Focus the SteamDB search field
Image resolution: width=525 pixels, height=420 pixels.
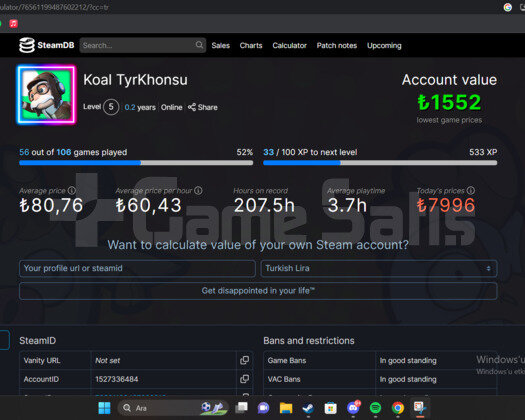143,45
